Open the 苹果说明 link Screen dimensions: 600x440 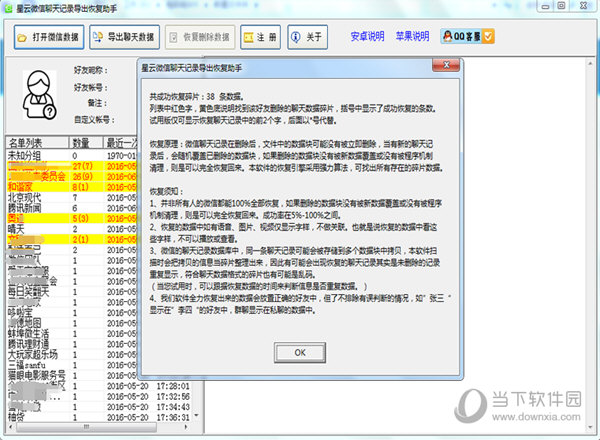click(412, 36)
